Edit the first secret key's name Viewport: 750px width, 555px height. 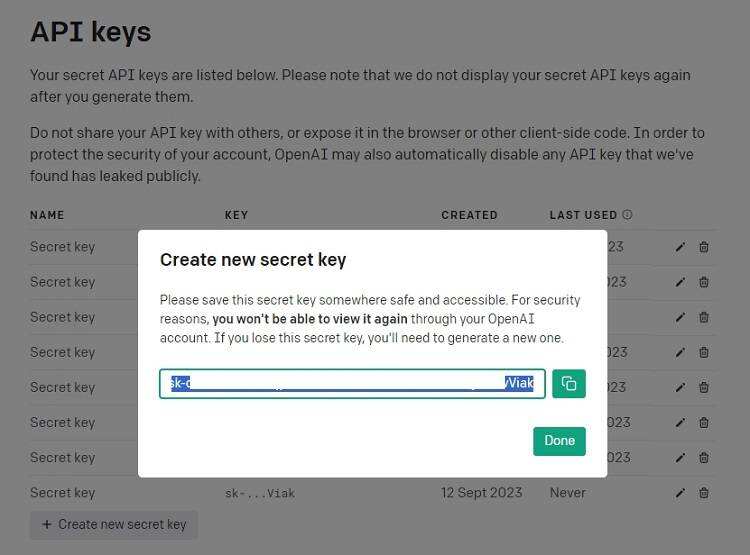(680, 247)
